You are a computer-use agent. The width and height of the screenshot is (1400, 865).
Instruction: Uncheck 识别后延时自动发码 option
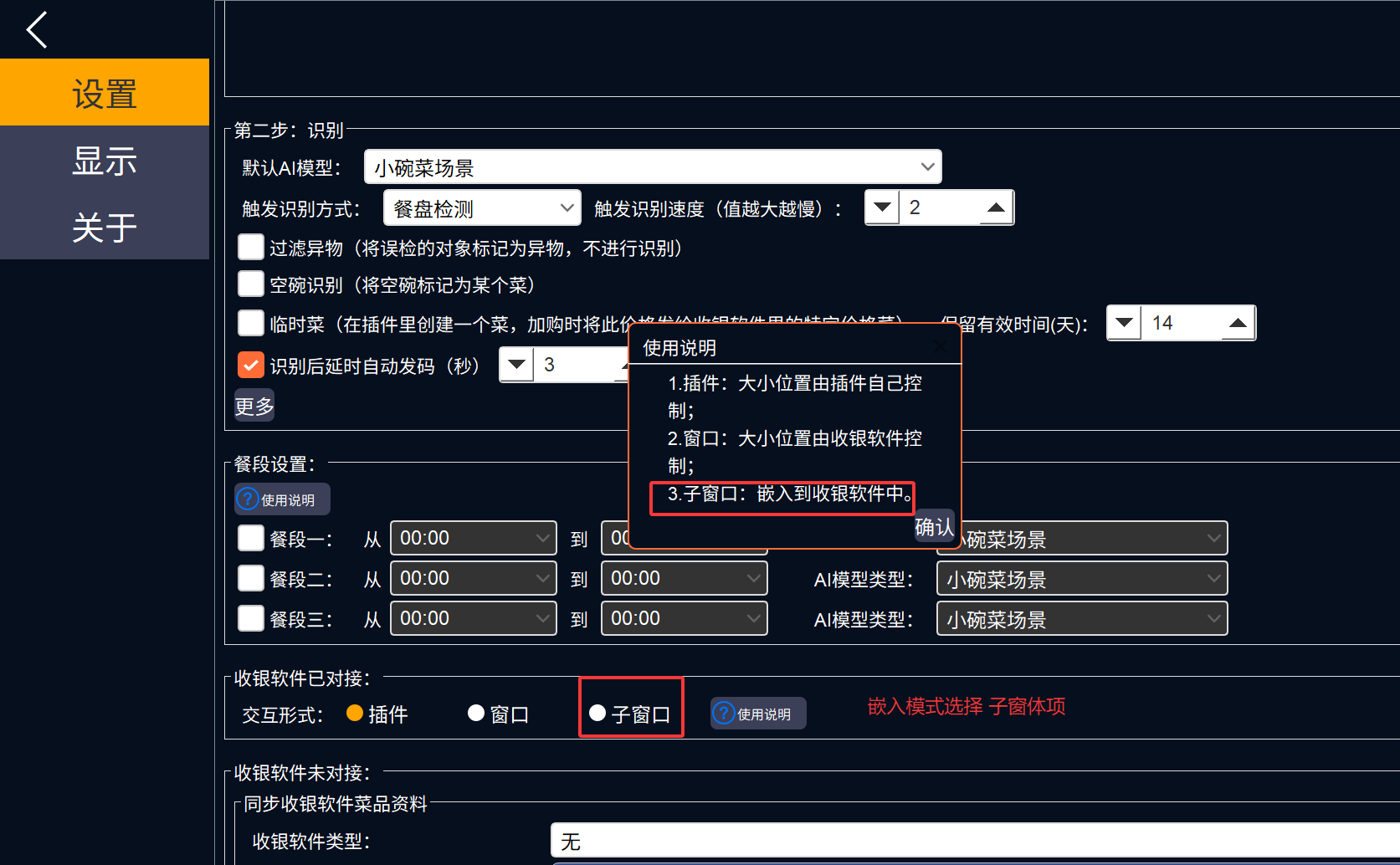pos(251,365)
